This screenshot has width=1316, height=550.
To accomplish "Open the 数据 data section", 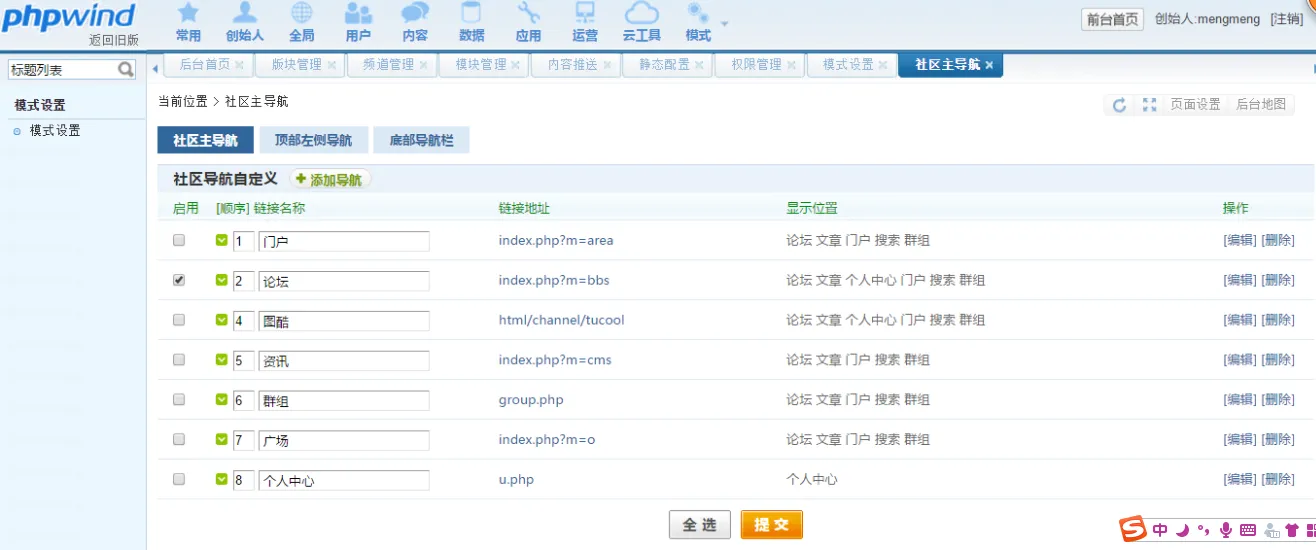I will [471, 23].
